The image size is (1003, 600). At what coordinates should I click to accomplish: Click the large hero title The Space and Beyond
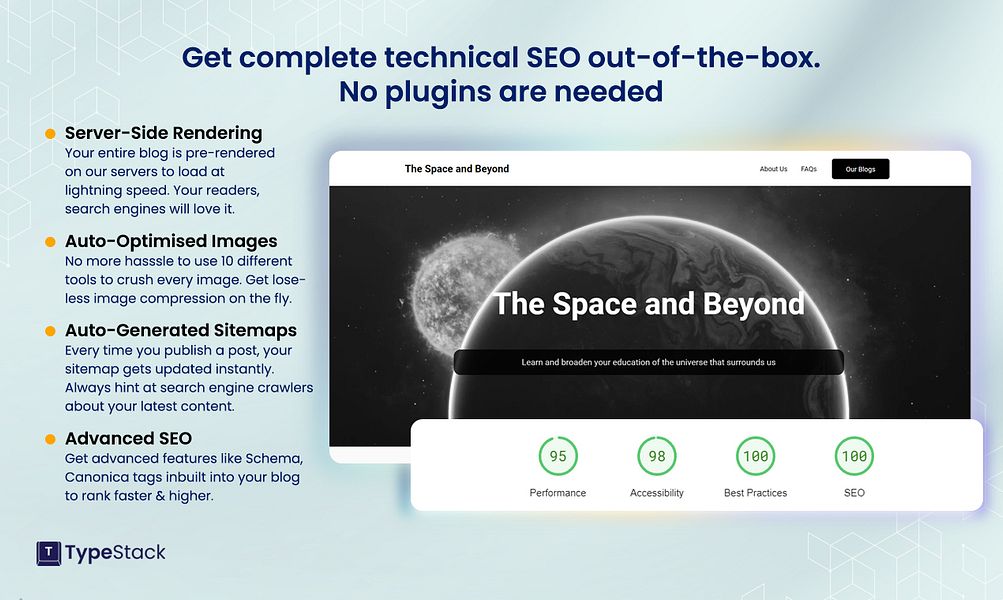tap(649, 304)
